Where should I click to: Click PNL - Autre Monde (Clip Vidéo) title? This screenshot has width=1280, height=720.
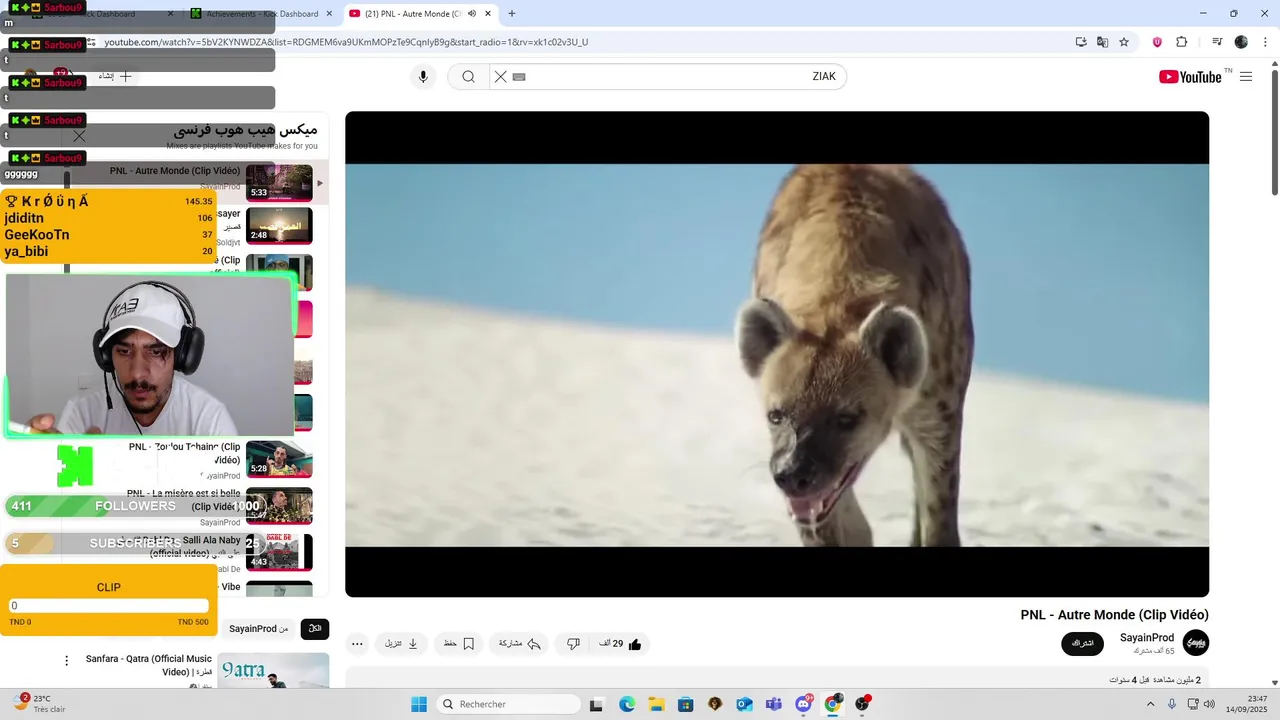(1114, 615)
